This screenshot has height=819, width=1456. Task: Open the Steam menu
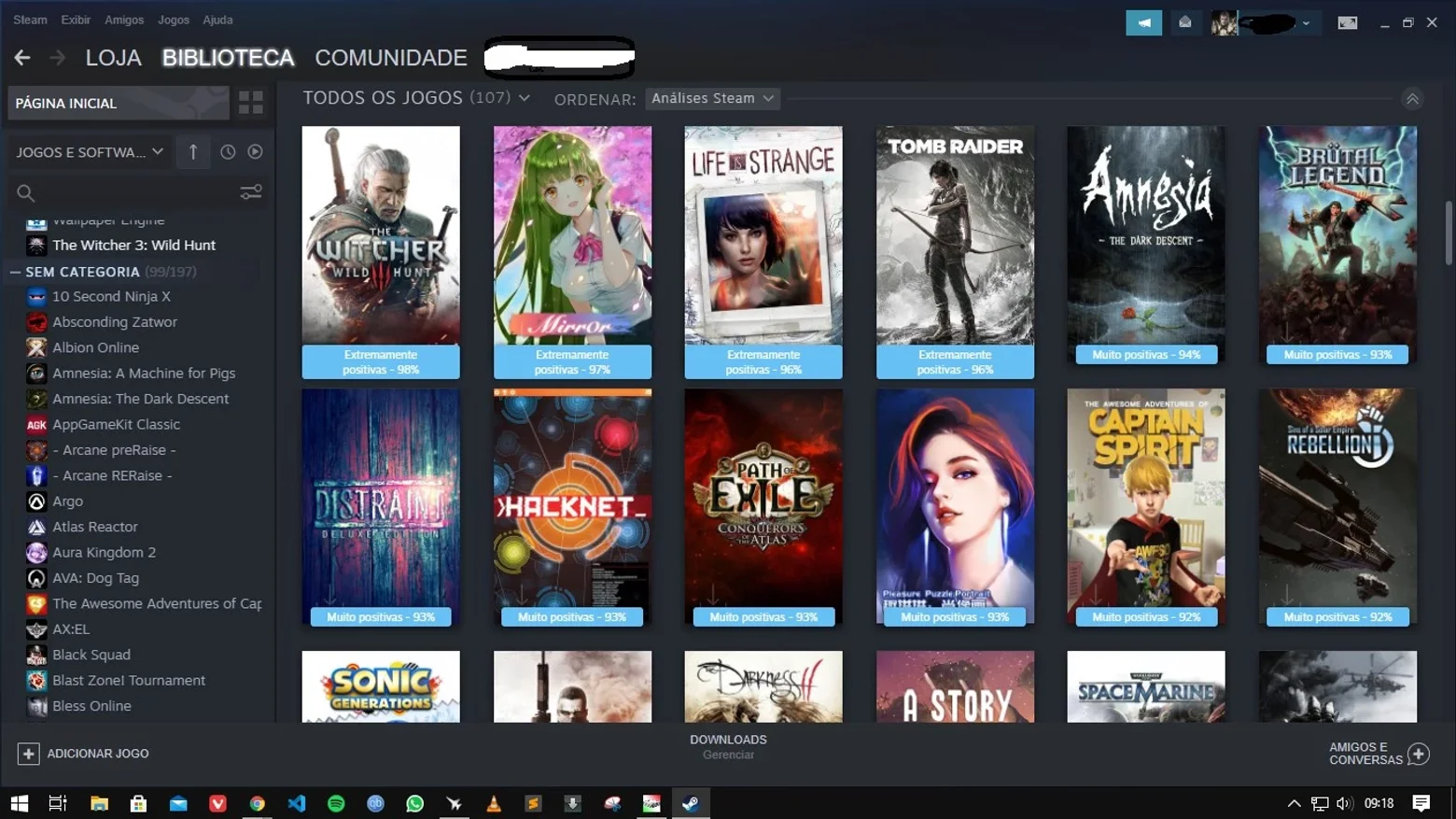point(30,20)
